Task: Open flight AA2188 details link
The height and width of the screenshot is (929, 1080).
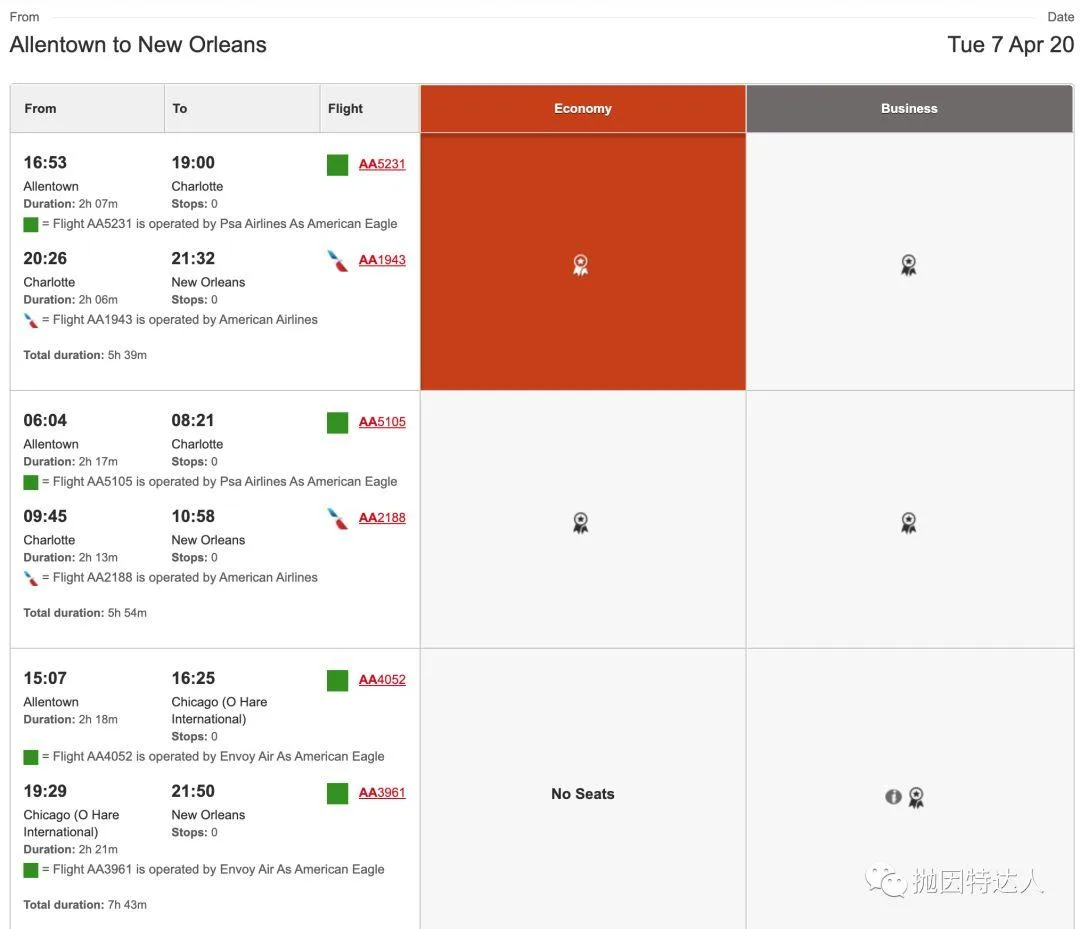Action: 382,518
